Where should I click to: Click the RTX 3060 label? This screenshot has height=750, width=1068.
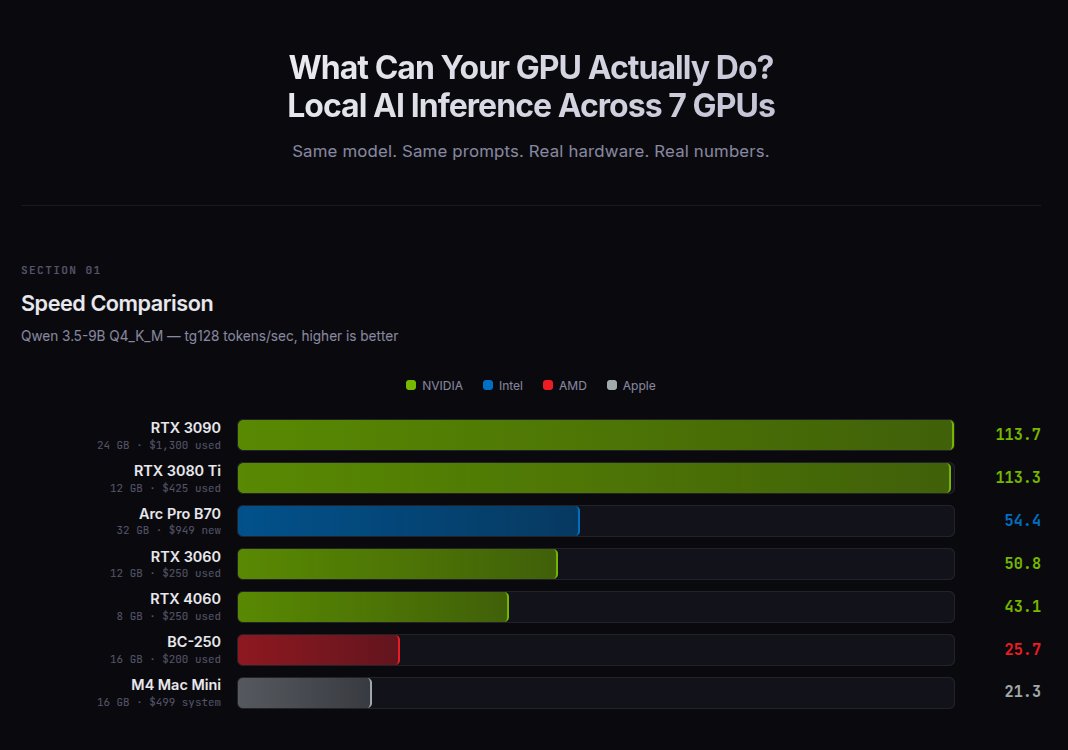pos(185,557)
